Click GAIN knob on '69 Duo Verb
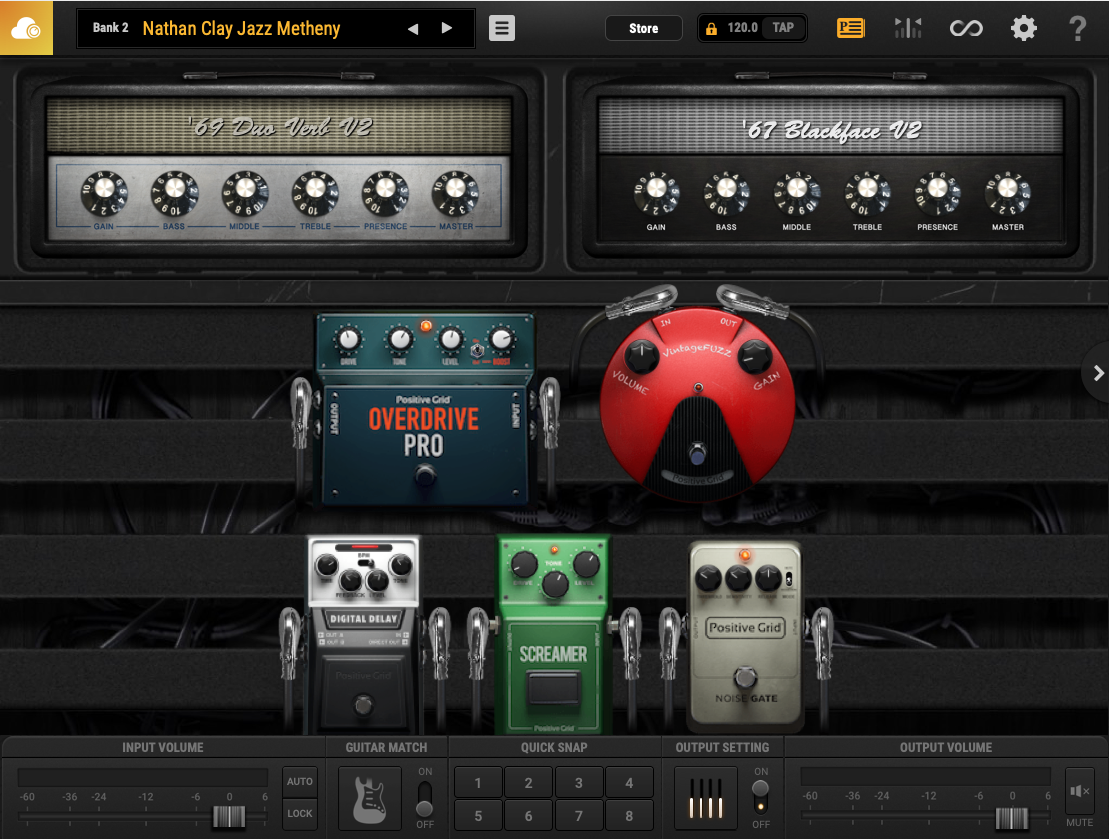This screenshot has width=1109, height=839. point(104,192)
